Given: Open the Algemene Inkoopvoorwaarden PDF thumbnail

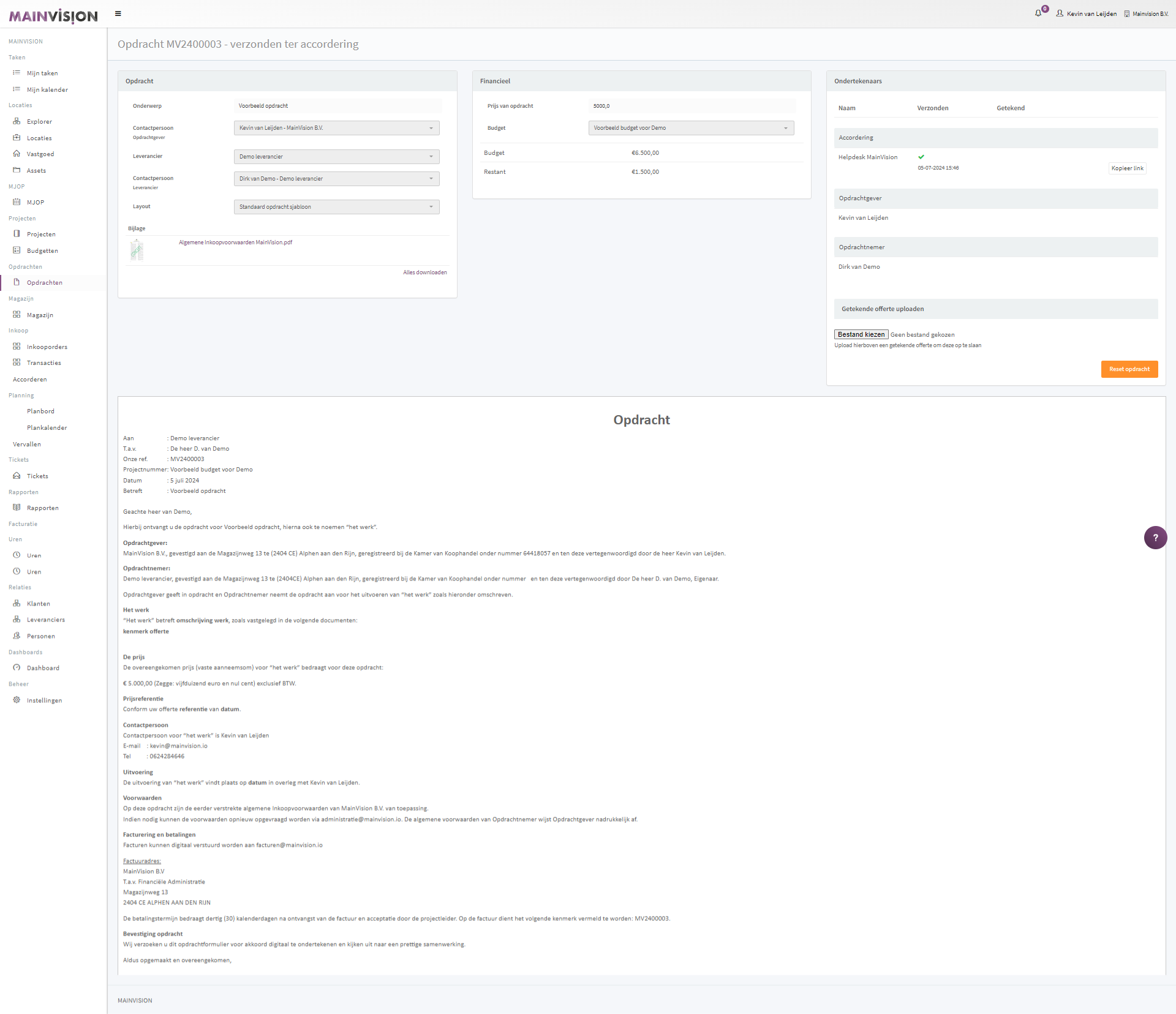Looking at the screenshot, I should tap(137, 250).
